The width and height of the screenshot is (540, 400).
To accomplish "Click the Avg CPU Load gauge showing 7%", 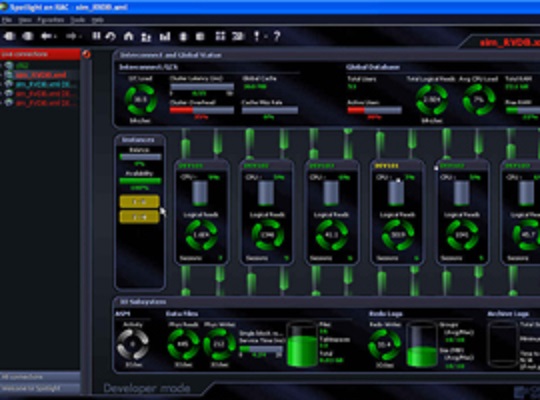I will 479,100.
